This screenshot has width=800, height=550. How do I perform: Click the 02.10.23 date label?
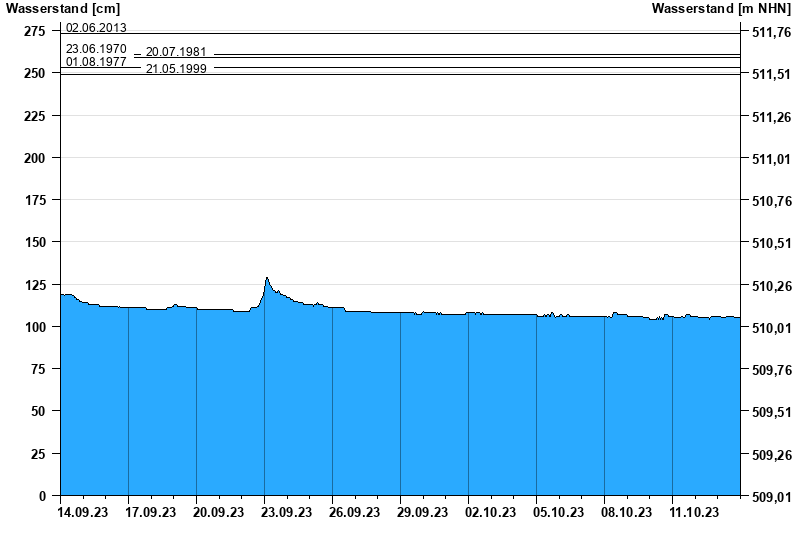click(490, 512)
